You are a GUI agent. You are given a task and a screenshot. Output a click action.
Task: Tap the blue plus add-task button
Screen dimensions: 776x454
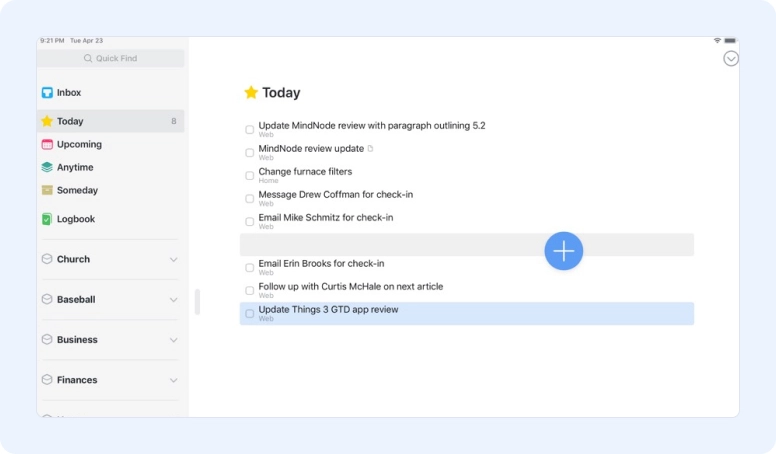[564, 251]
